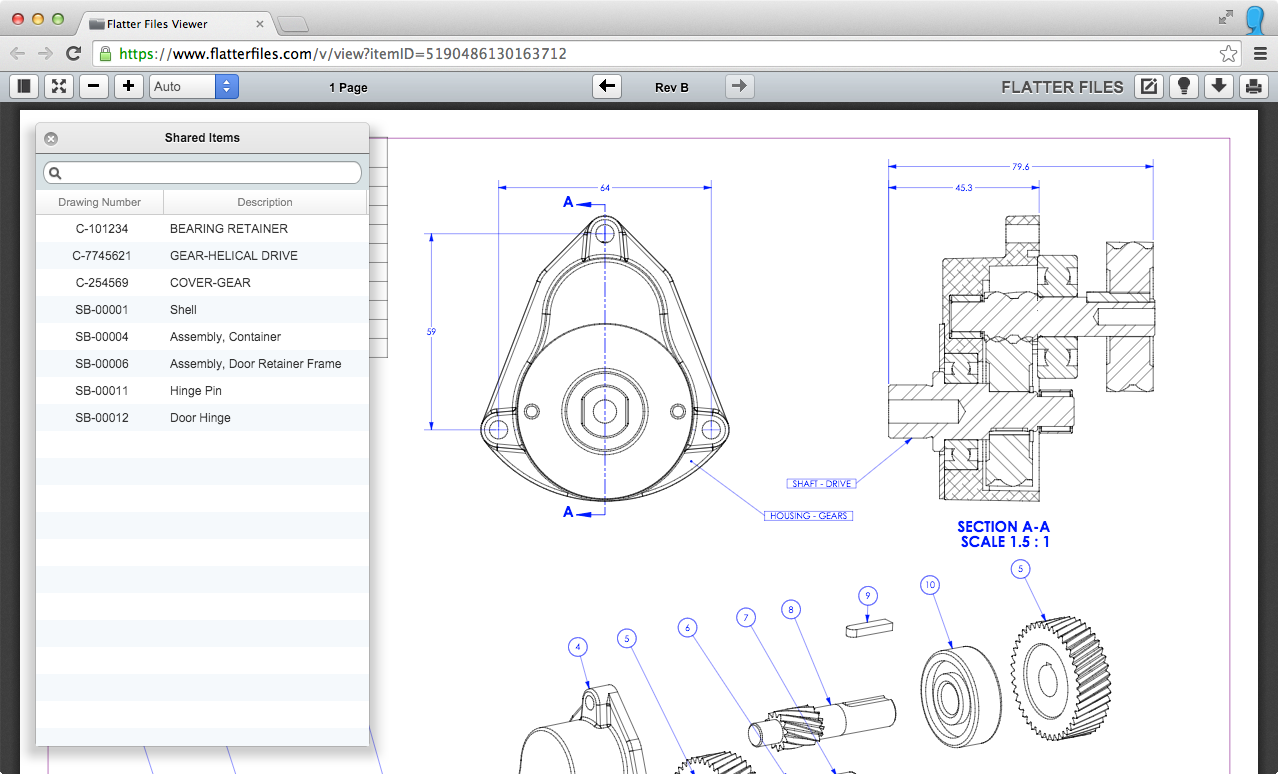Click the FLATTER FILES logo text
This screenshot has height=774, width=1278.
(x=1062, y=88)
